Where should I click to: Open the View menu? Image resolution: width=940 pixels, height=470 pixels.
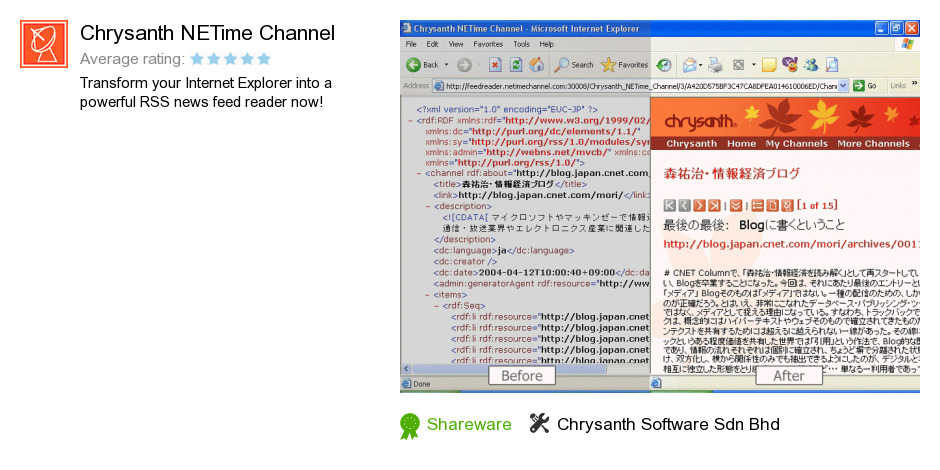456,44
